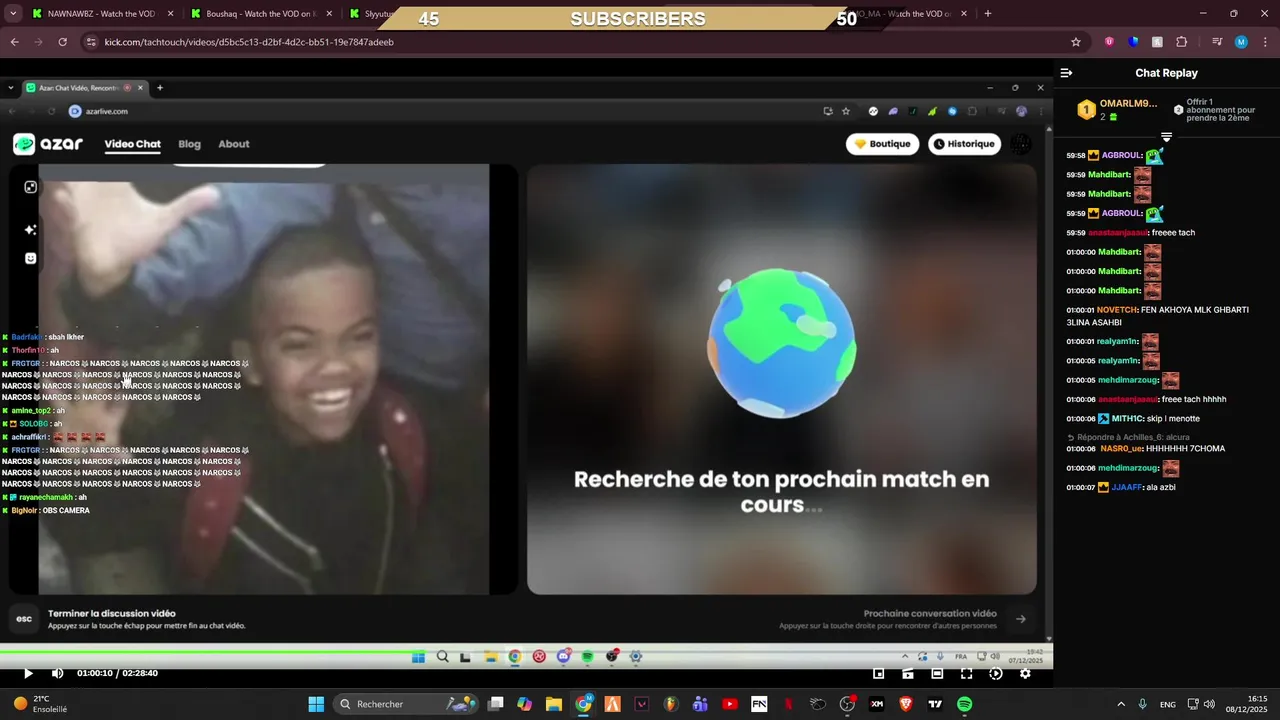Click the username MITH1C in the chat
Image resolution: width=1280 pixels, height=720 pixels.
click(x=1127, y=419)
